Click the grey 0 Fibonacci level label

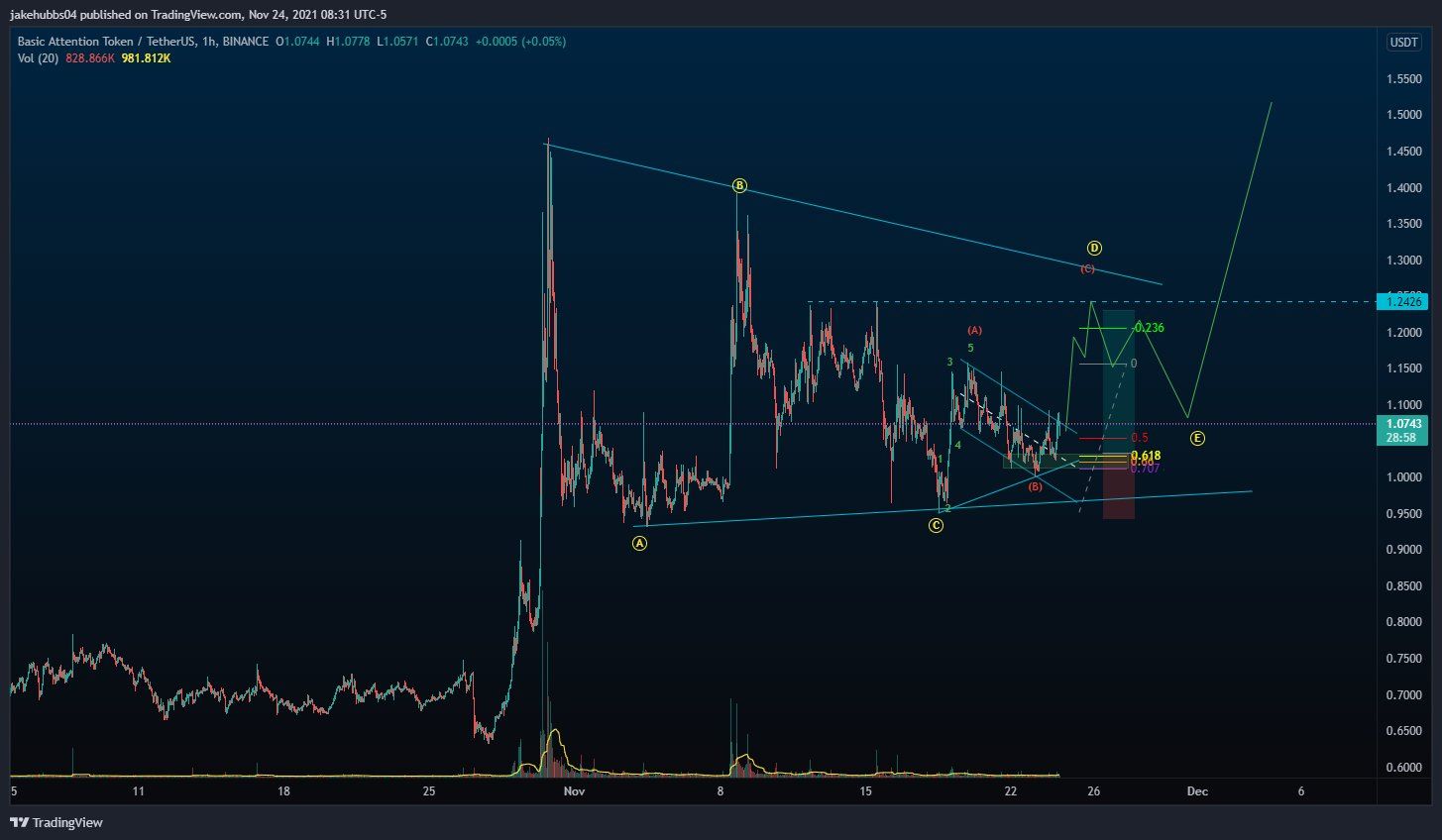click(1134, 364)
